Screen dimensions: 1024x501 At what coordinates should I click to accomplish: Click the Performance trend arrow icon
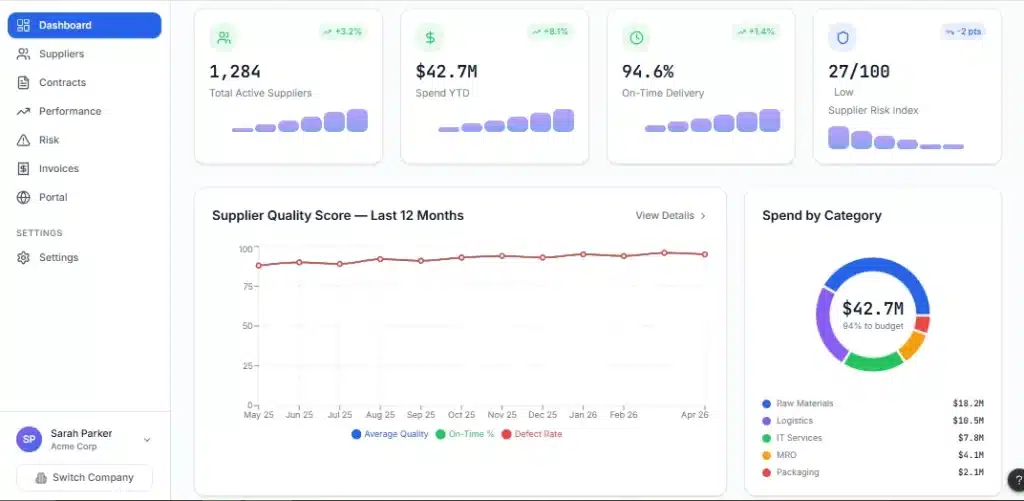(24, 112)
